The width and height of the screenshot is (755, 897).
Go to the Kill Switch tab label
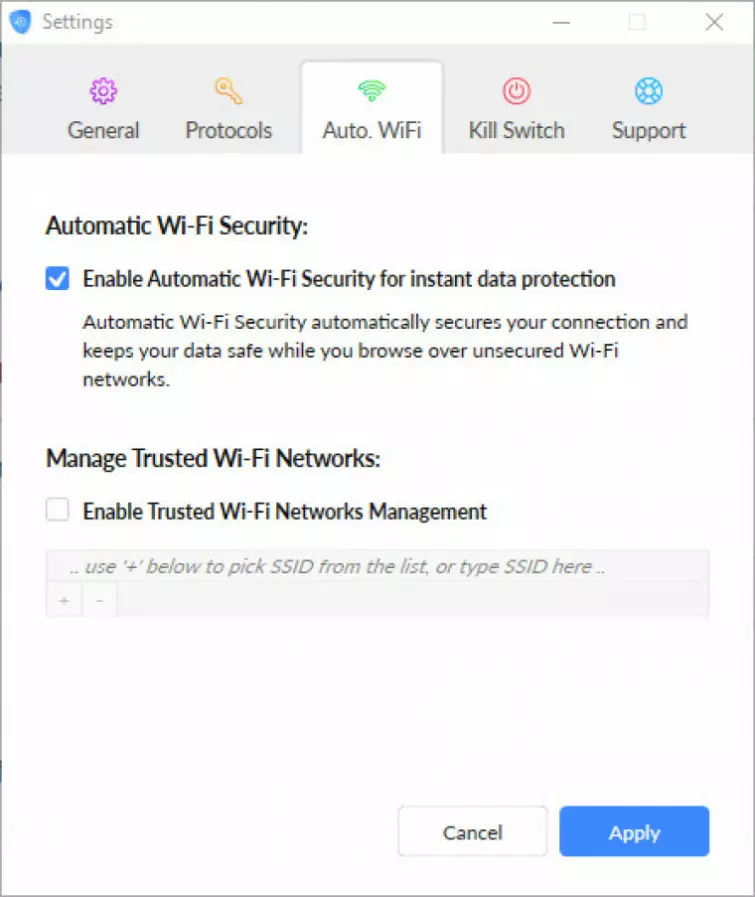[516, 131]
